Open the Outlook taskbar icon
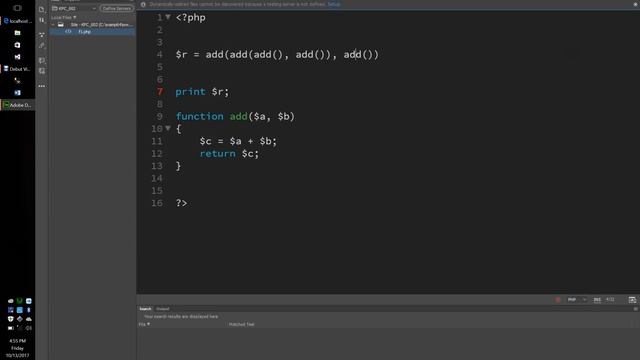The height and width of the screenshot is (360, 640). [17, 93]
